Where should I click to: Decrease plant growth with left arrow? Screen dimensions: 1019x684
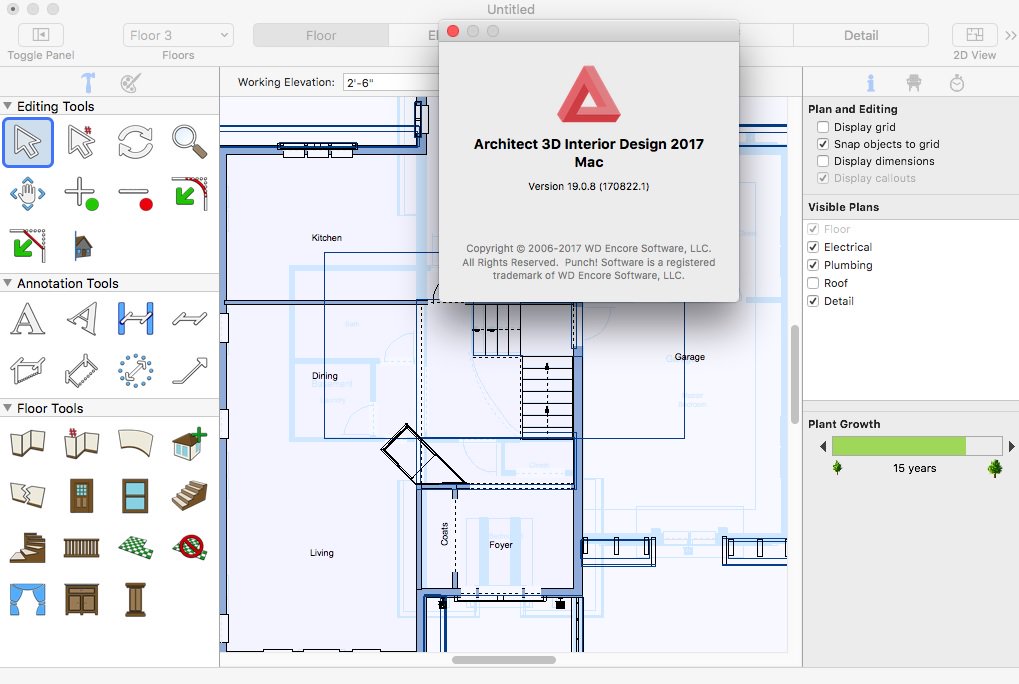(x=823, y=446)
